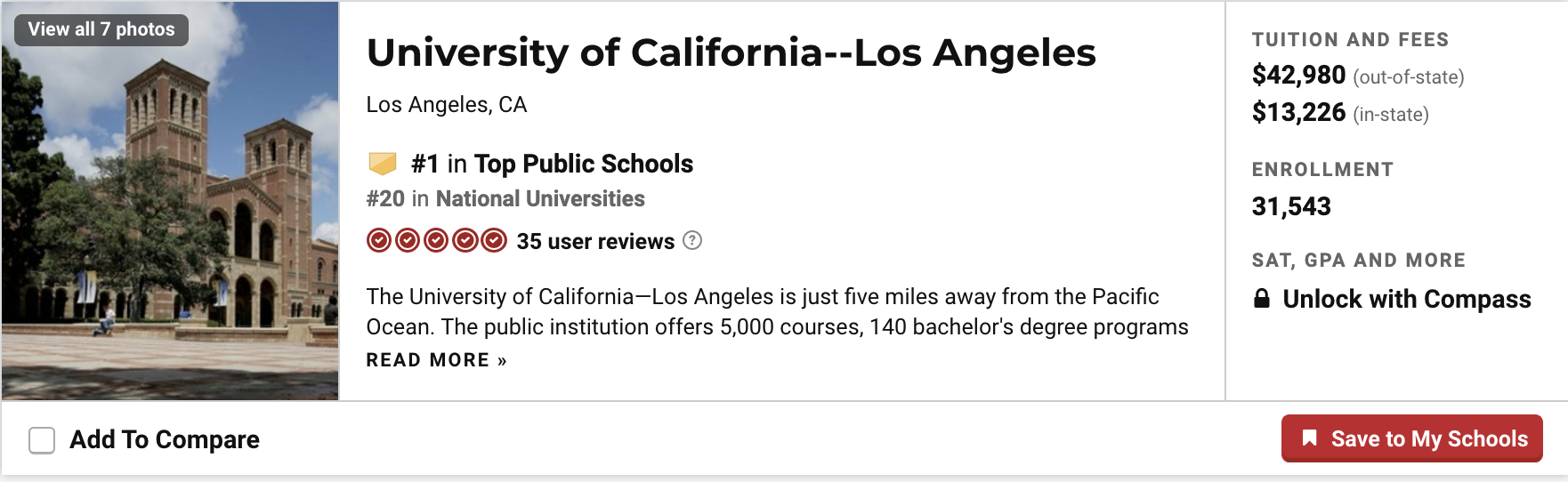Tick the Add To Compare checkbox

pyautogui.click(x=42, y=440)
